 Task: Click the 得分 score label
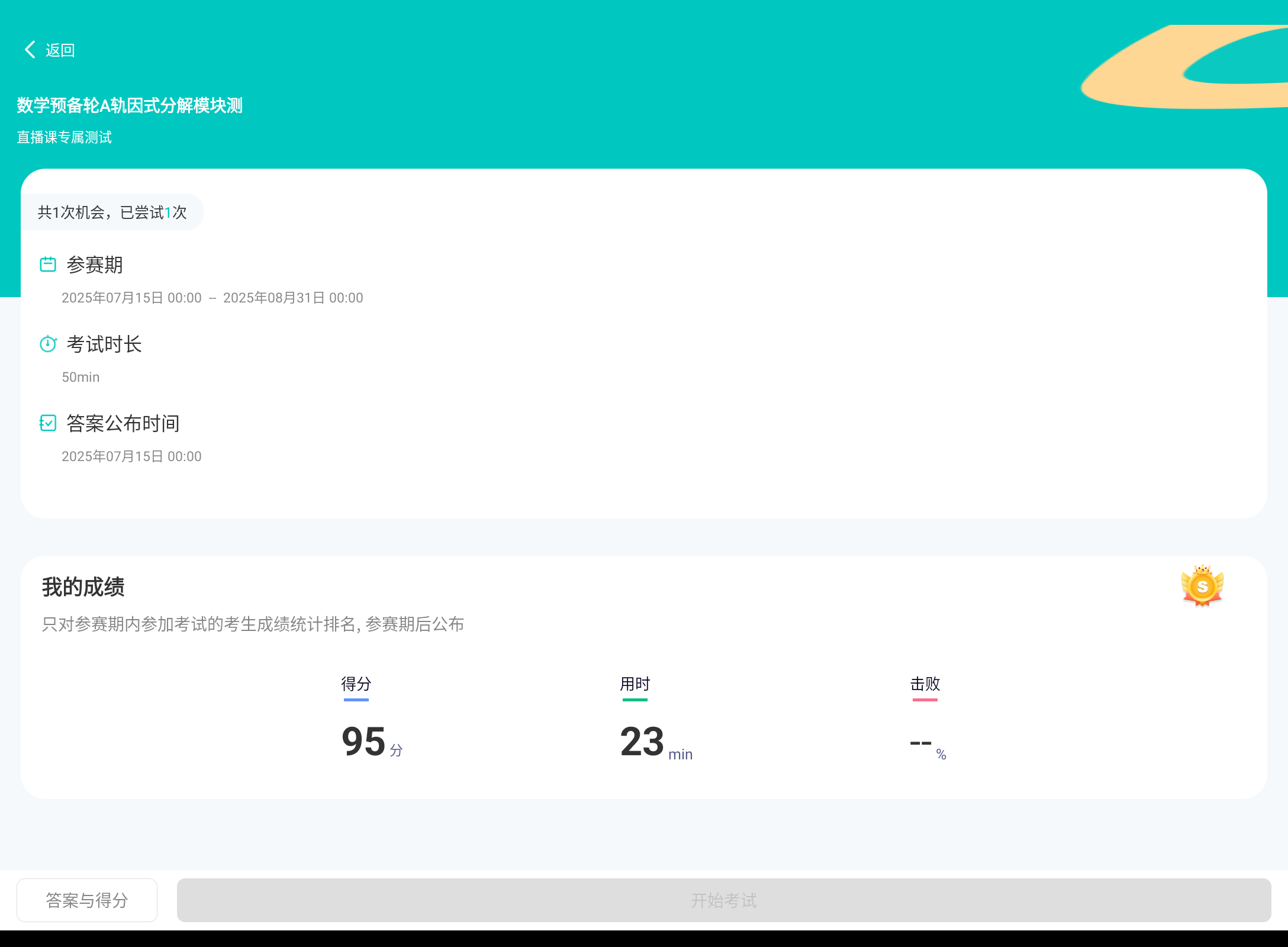[356, 684]
